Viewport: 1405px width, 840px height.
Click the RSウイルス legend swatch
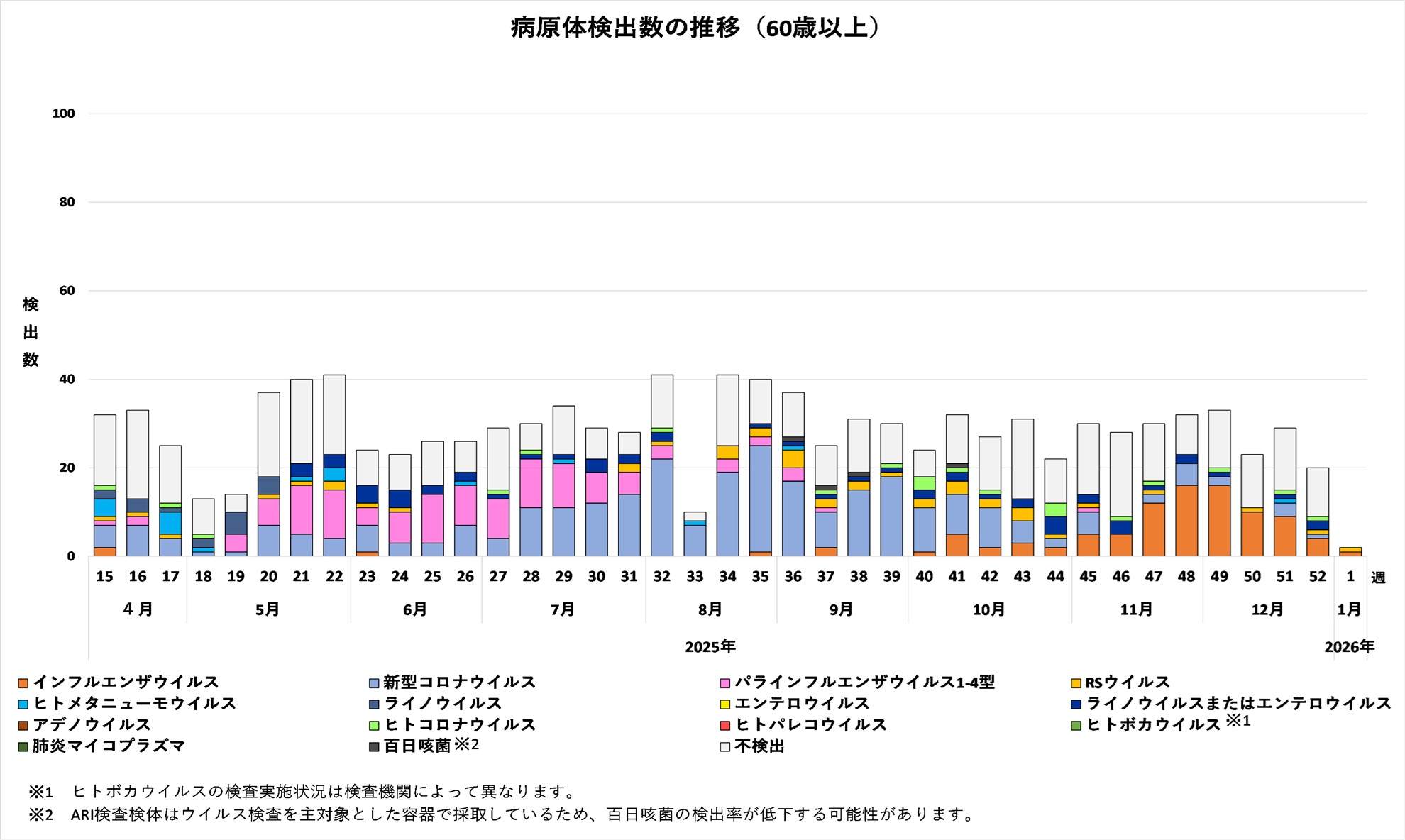pyautogui.click(x=1076, y=683)
